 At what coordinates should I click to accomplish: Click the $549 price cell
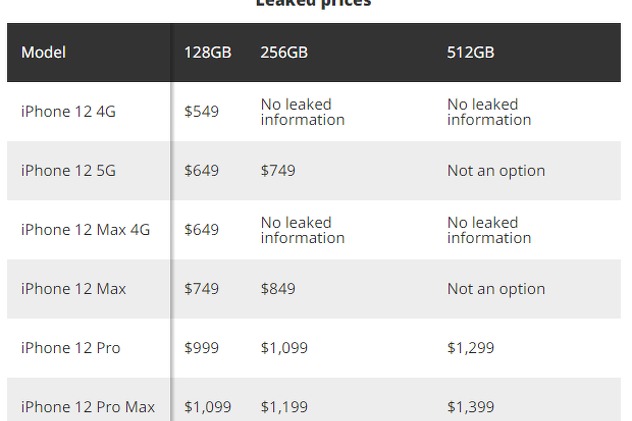[201, 111]
